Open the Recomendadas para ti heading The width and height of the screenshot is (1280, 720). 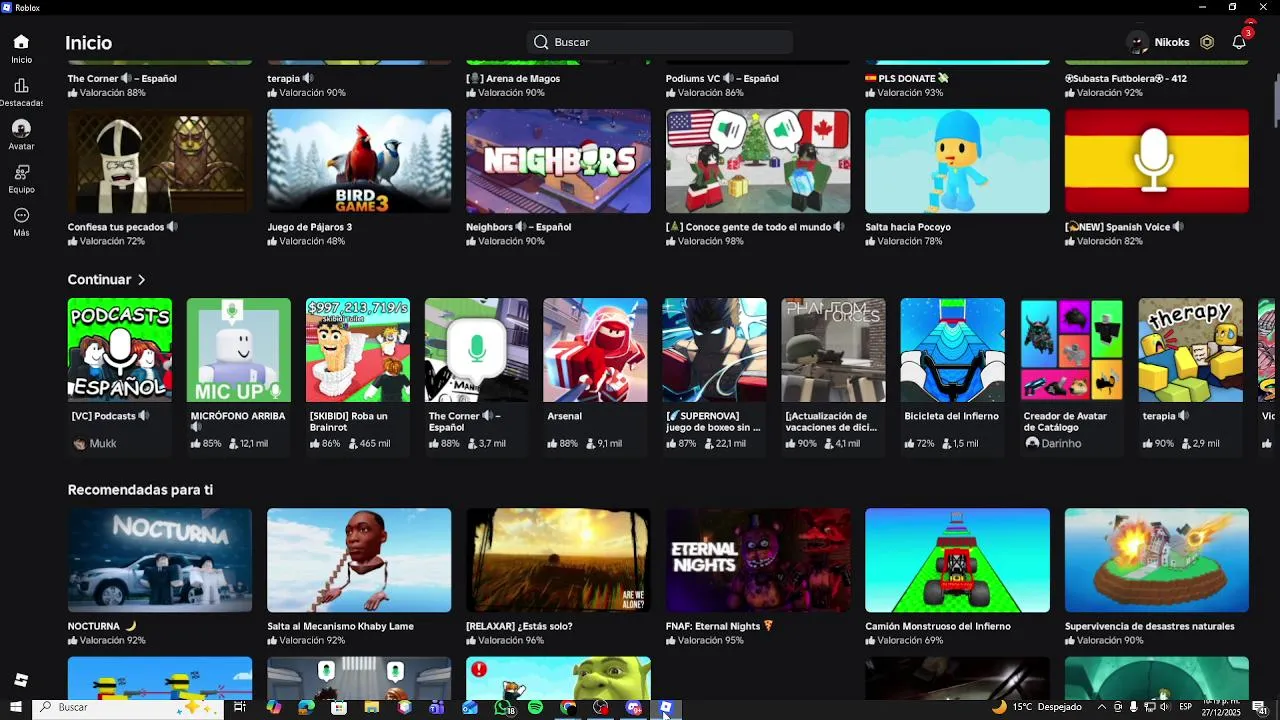[x=140, y=490]
